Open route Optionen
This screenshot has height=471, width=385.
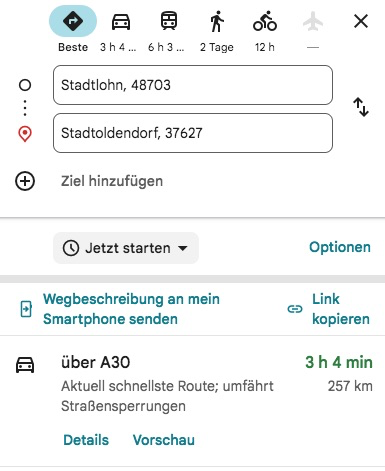tap(340, 247)
